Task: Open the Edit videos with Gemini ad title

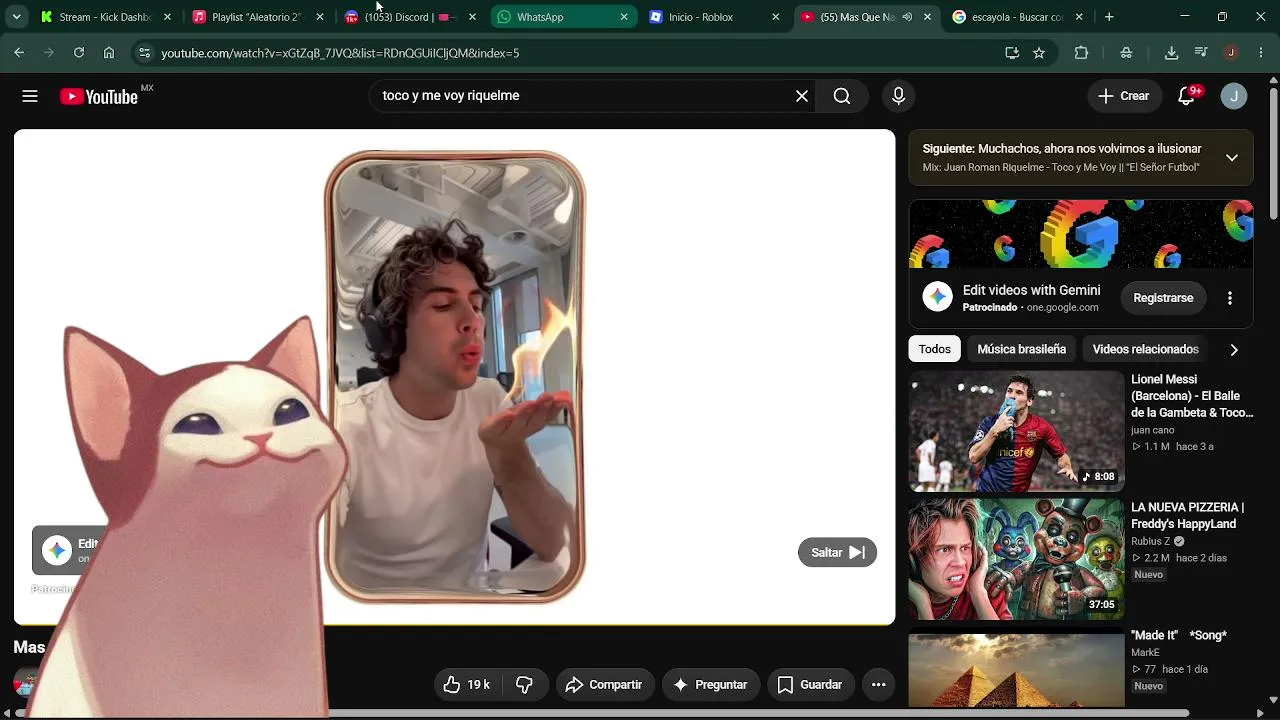Action: [x=1031, y=290]
